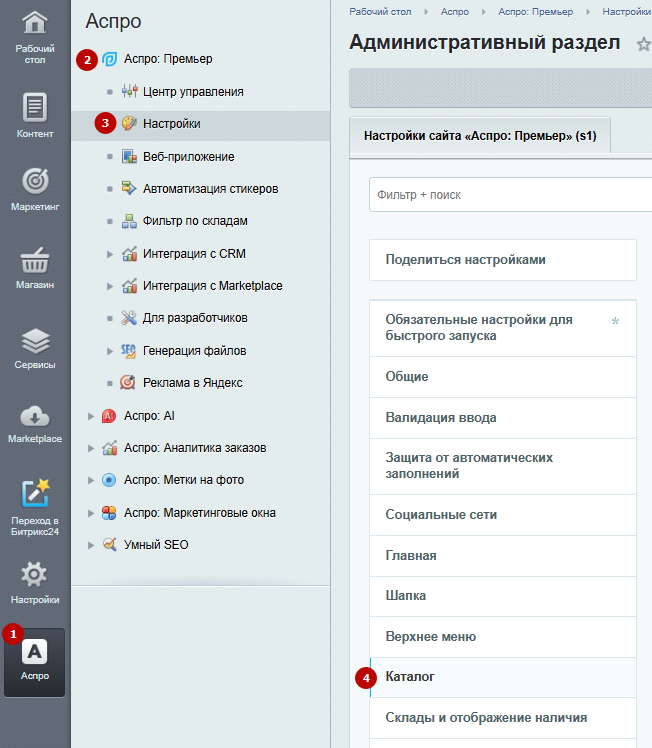Open Склады и отображение наличия section
This screenshot has height=748, width=652.
[x=503, y=718]
